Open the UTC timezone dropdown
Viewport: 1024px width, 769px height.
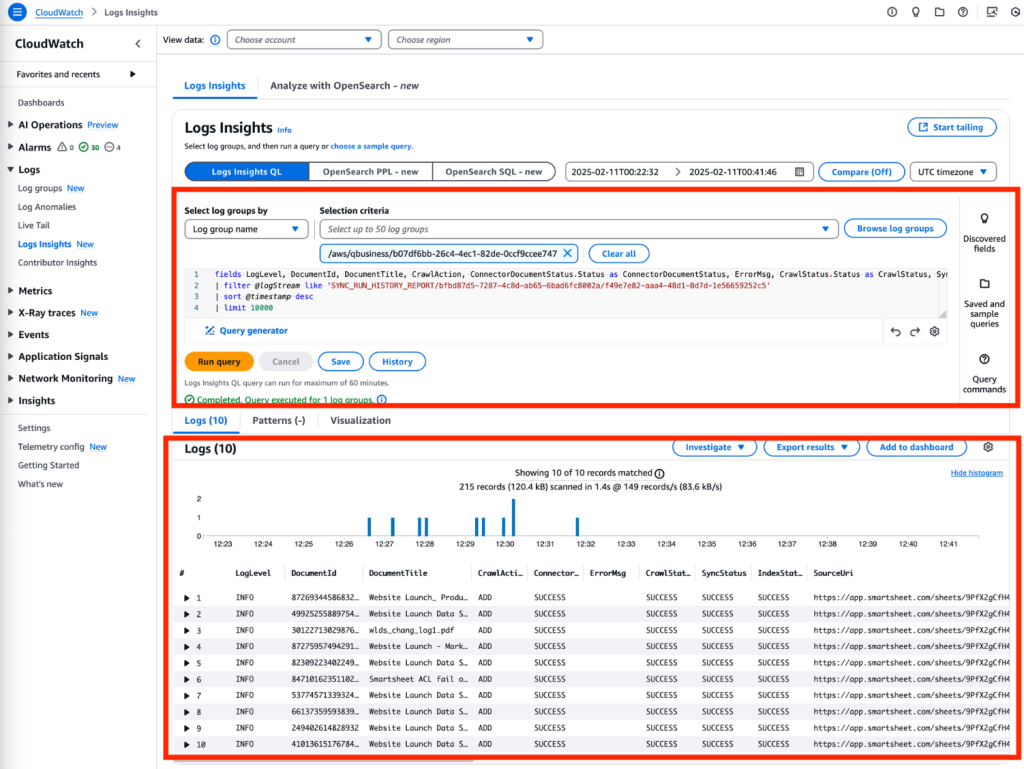coord(953,172)
